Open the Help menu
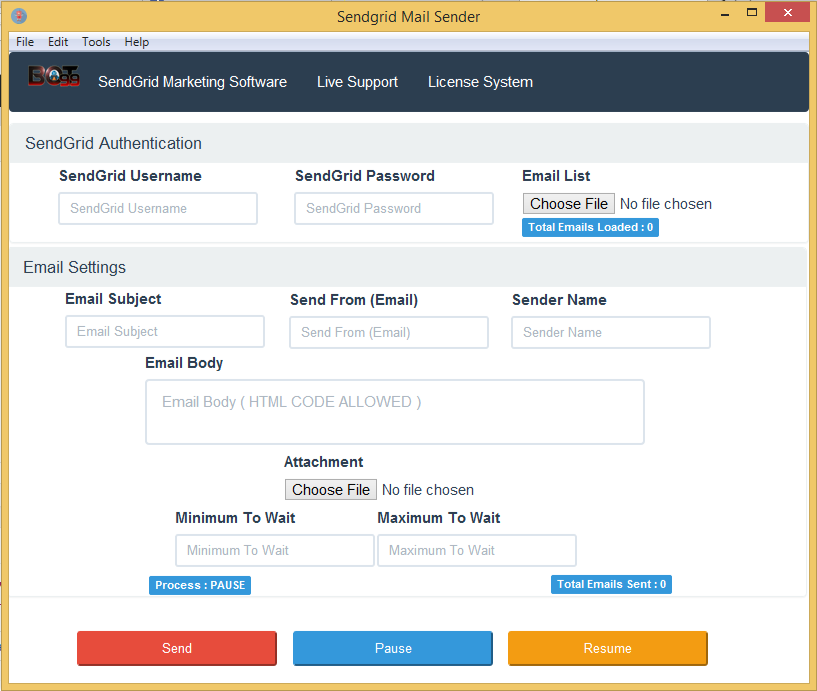Screen dimensions: 817x691 (x=137, y=42)
